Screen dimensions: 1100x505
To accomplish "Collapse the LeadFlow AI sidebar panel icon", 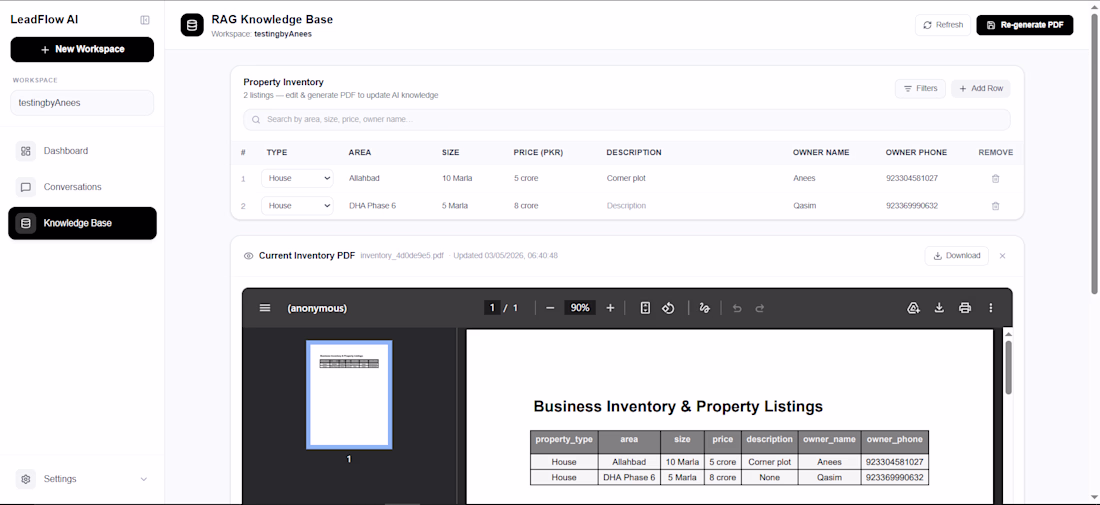I will [145, 20].
